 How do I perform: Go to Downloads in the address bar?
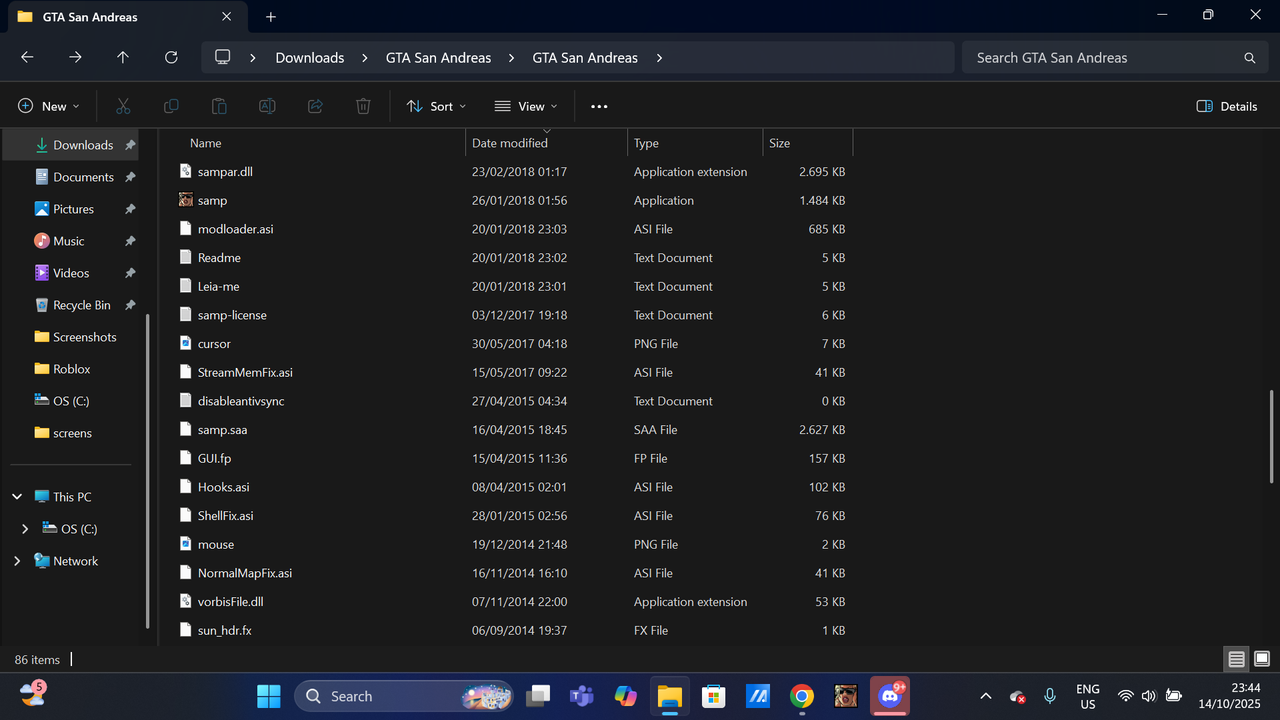(310, 58)
